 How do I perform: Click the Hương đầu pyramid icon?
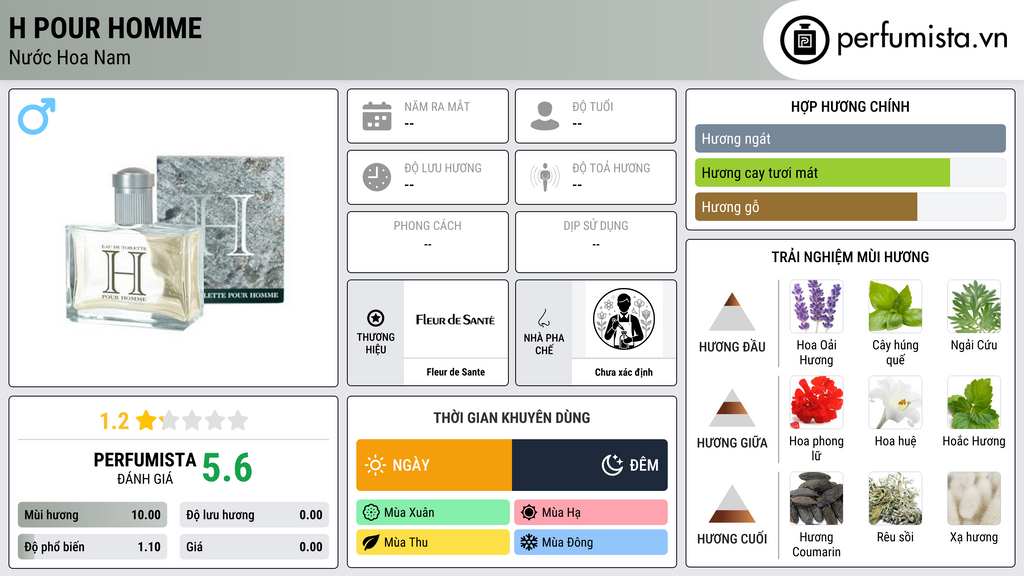pos(732,312)
